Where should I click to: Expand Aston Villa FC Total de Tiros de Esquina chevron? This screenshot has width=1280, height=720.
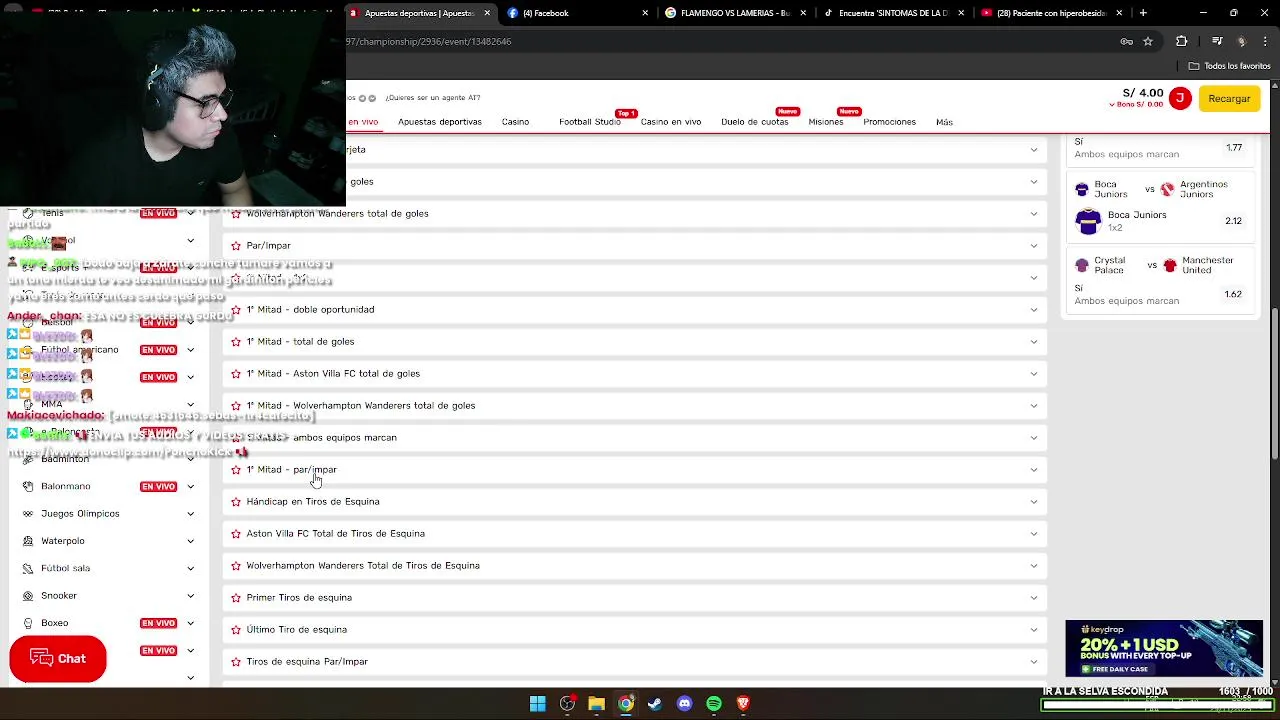pyautogui.click(x=1034, y=534)
